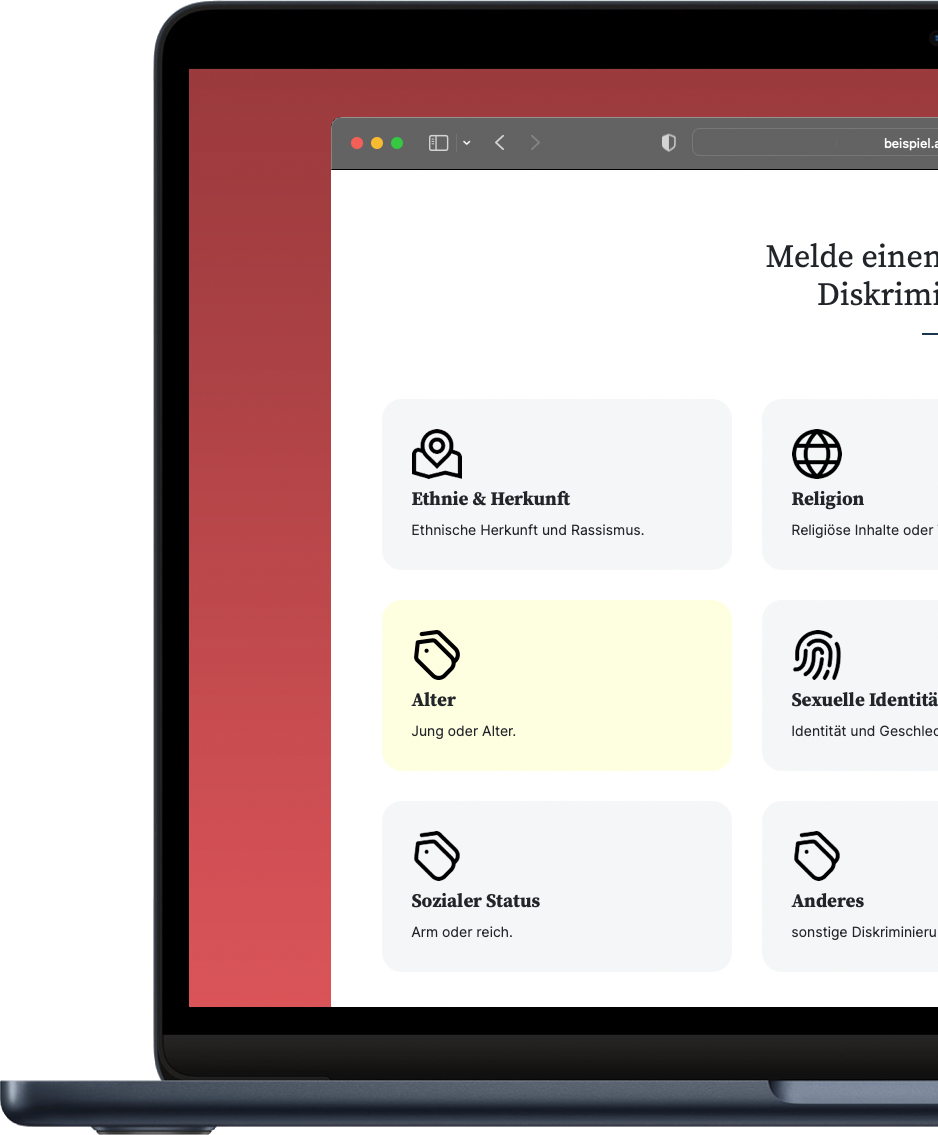Select the "Ethnie & Herkunft" heading

point(490,499)
